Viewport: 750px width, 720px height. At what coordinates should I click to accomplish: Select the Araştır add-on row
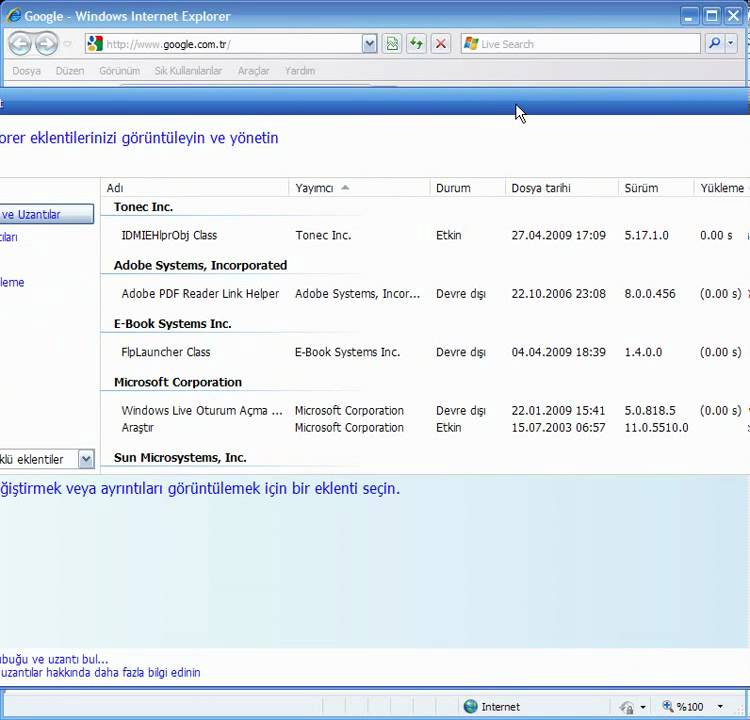pos(425,428)
